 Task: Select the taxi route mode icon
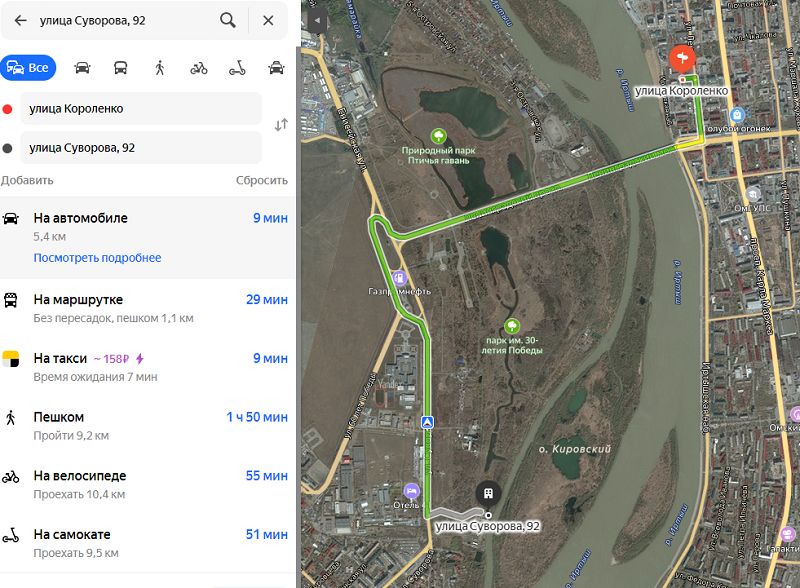[276, 67]
